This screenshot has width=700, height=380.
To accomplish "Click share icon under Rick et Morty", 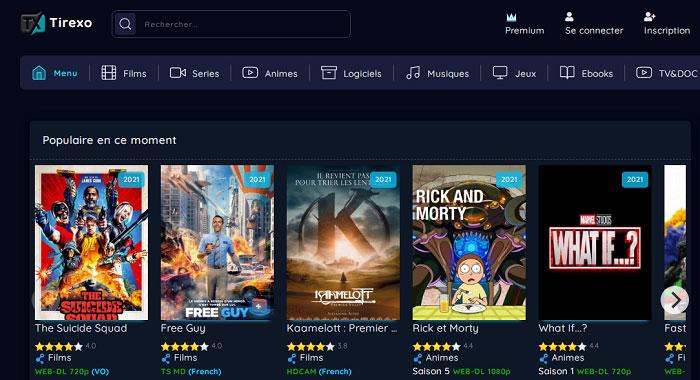I will pyautogui.click(x=417, y=358).
